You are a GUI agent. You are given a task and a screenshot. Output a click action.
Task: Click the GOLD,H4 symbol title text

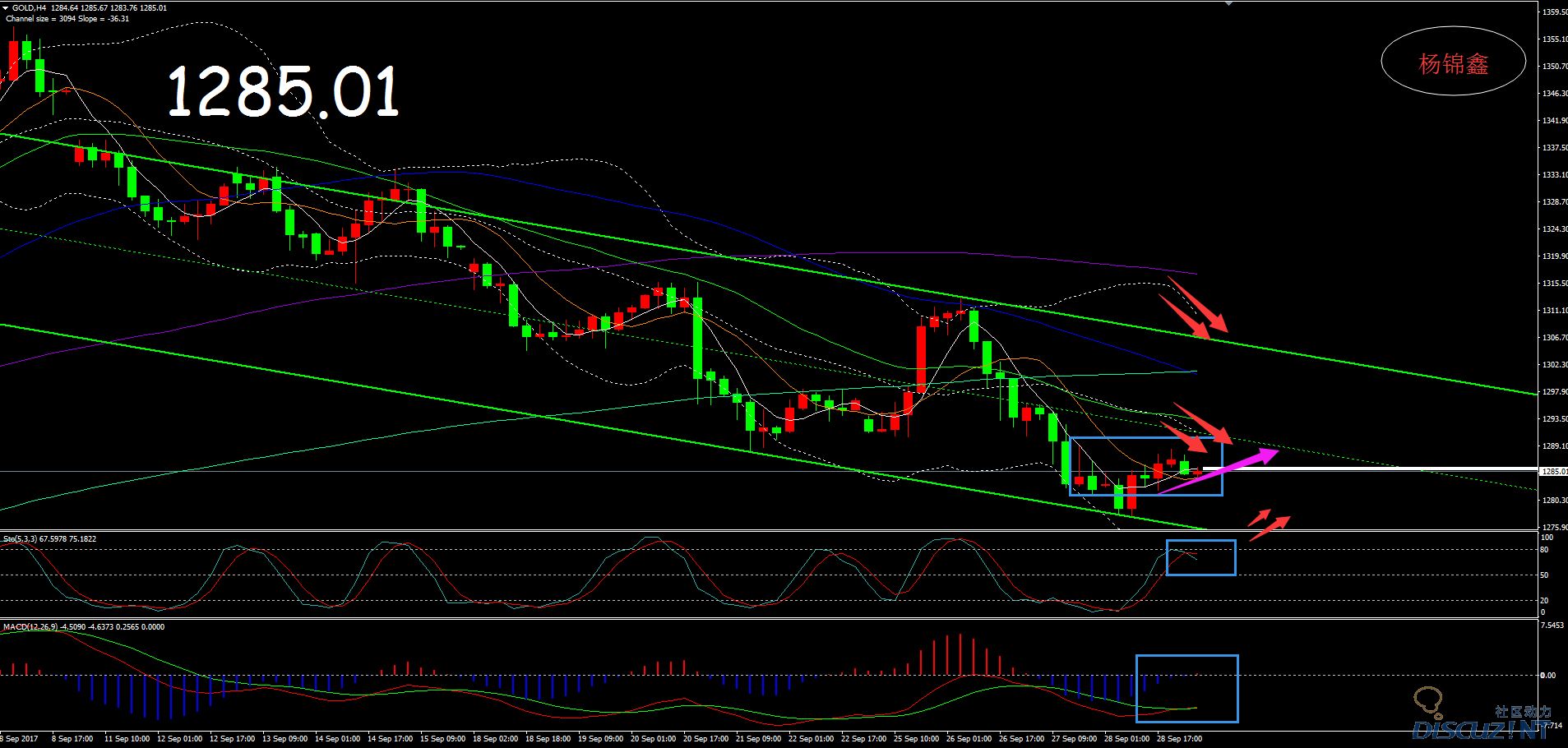click(x=29, y=8)
